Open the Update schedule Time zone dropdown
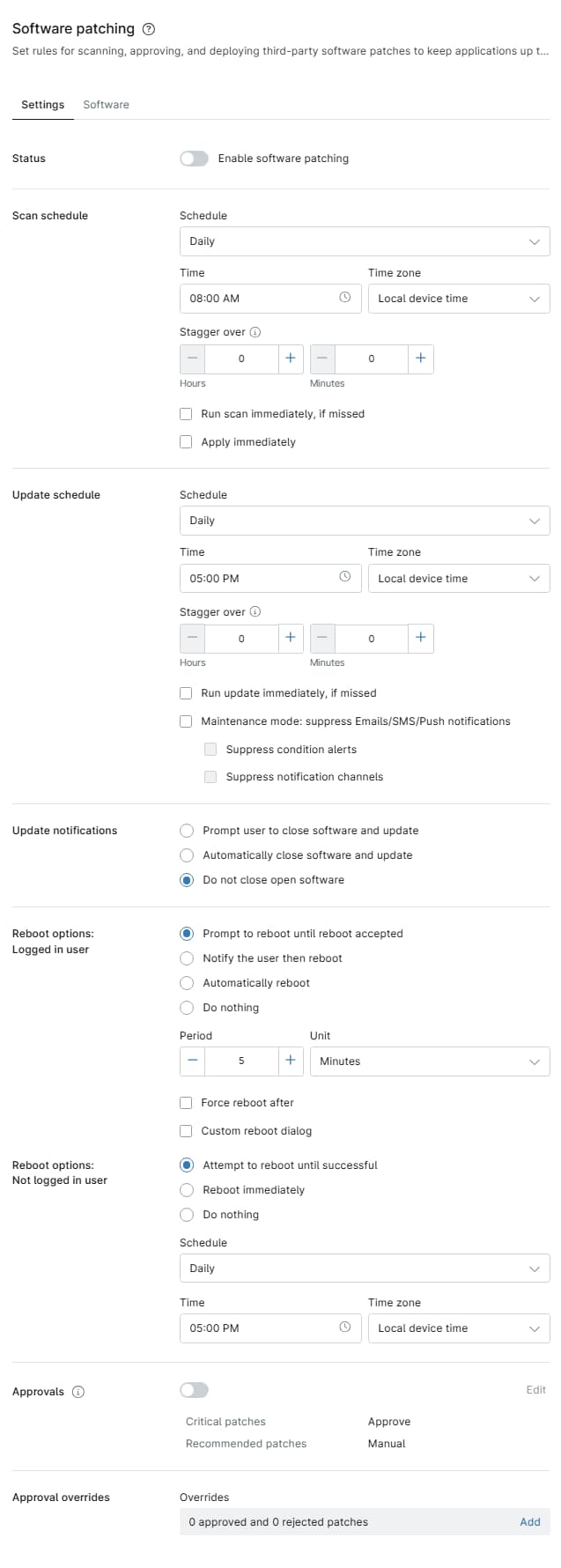The image size is (561, 1568). 459,578
